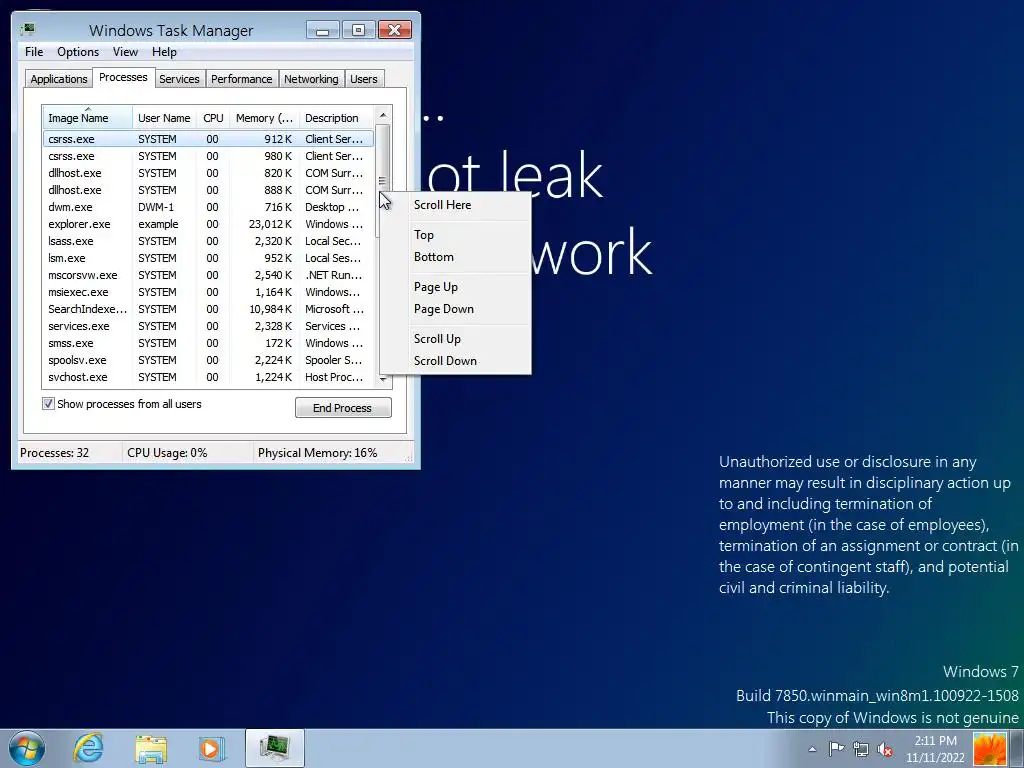The width and height of the screenshot is (1024, 768).
Task: Launch Internet Explorer from taskbar
Action: (x=88, y=748)
